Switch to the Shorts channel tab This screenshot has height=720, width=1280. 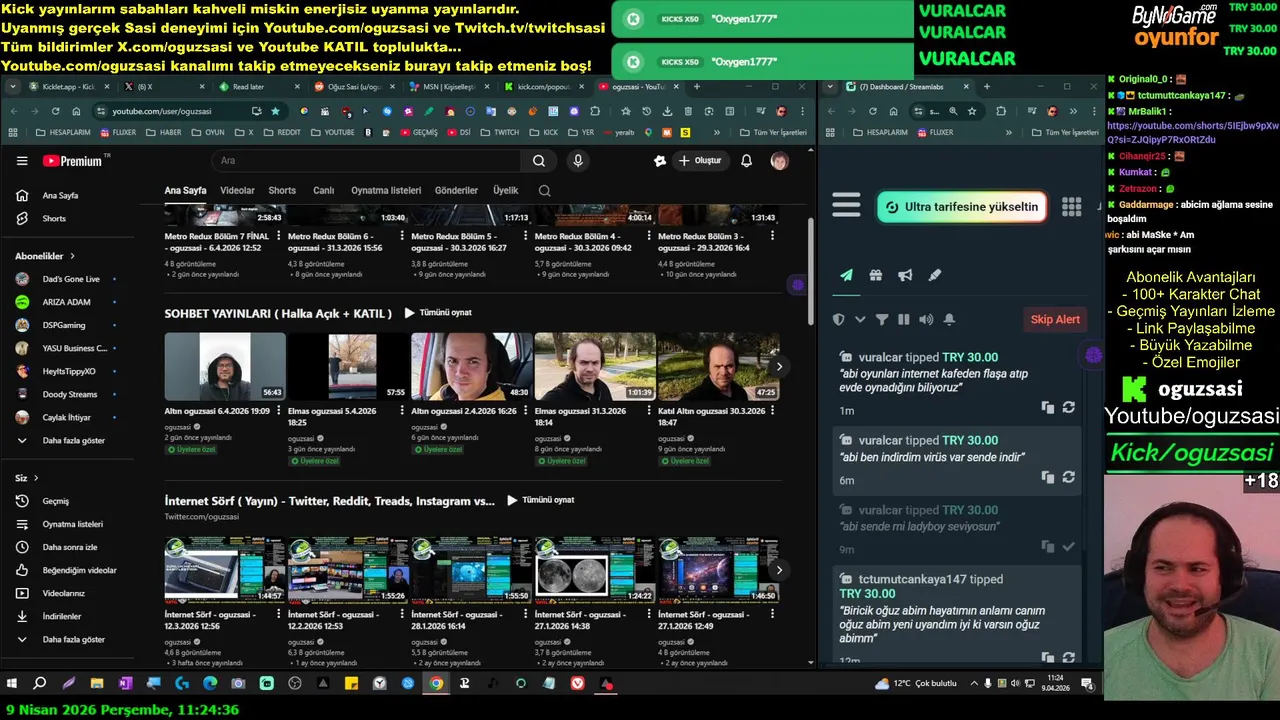(282, 190)
